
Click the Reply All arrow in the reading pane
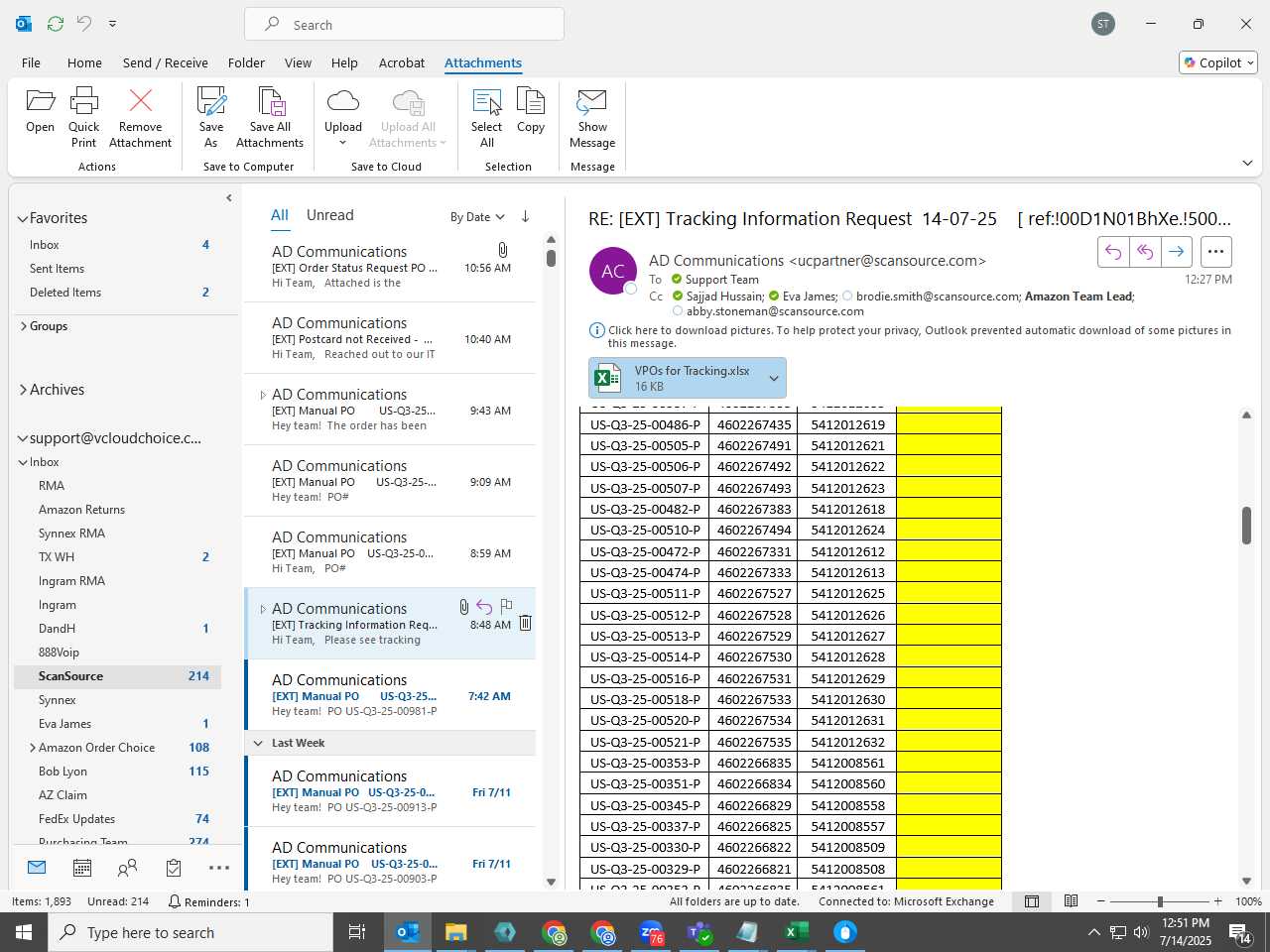(x=1145, y=252)
